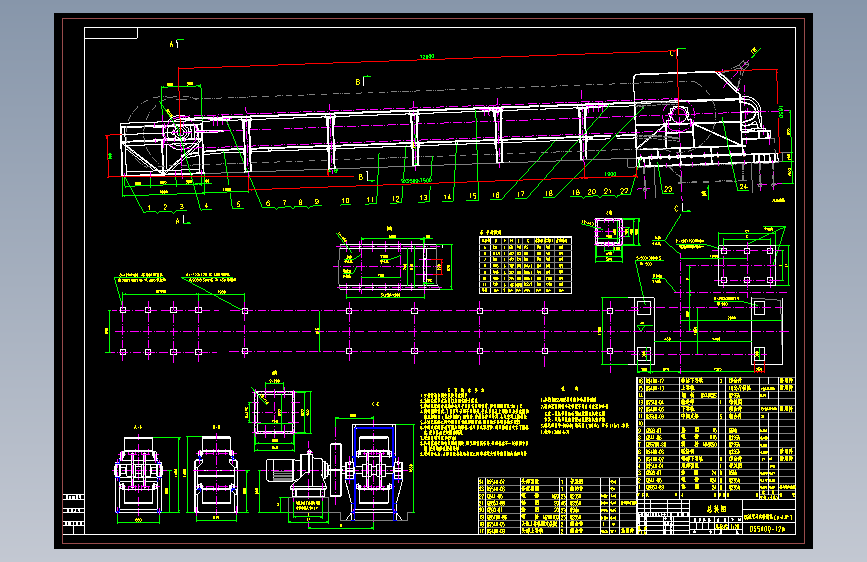This screenshot has height=562, width=867.
Task: Click the C-C section view title
Action: [x=375, y=404]
